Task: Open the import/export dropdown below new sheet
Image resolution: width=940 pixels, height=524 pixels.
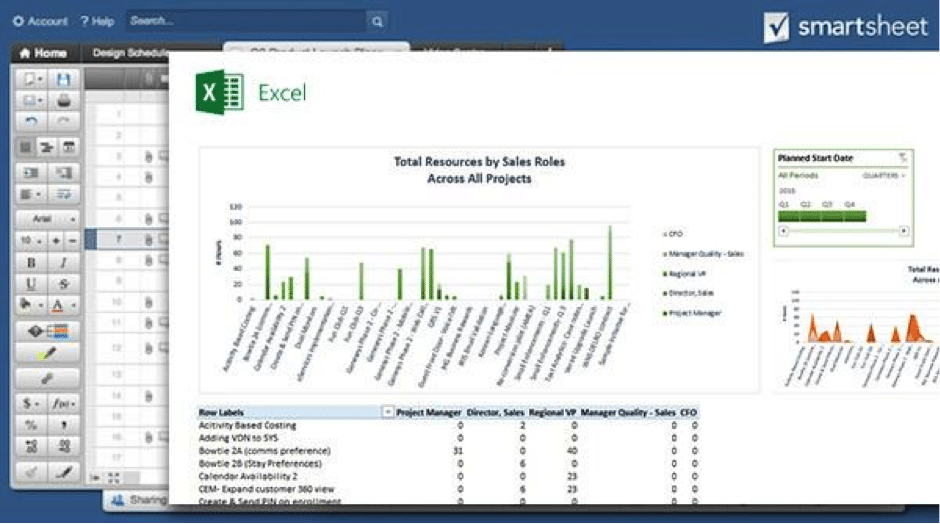Action: pyautogui.click(x=32, y=100)
